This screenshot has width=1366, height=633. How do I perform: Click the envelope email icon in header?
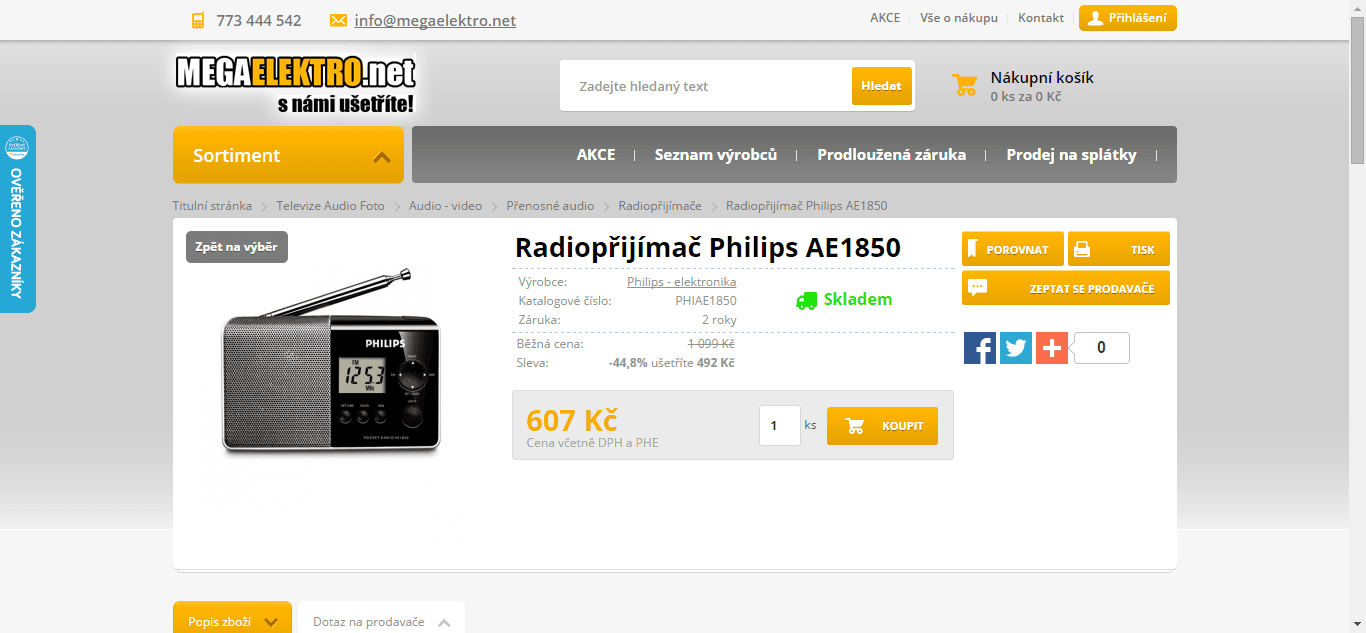338,20
